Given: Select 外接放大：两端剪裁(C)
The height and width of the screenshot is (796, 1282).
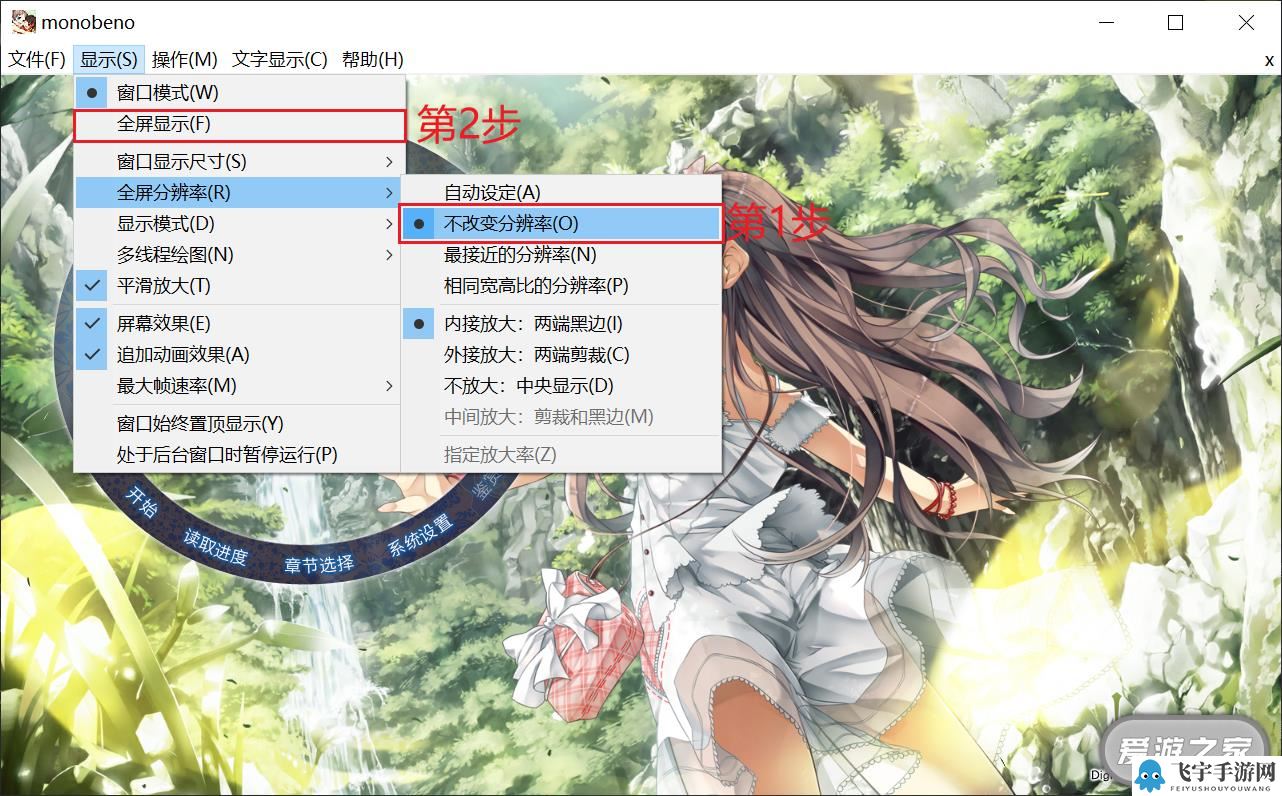Looking at the screenshot, I should click(x=561, y=354).
